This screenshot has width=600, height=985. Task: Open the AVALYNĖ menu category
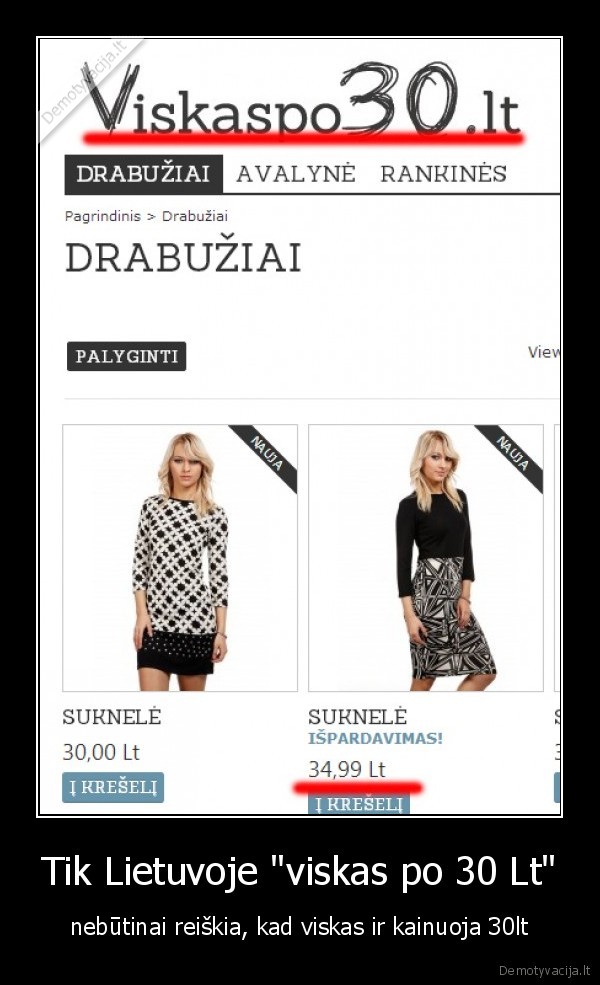pos(296,174)
